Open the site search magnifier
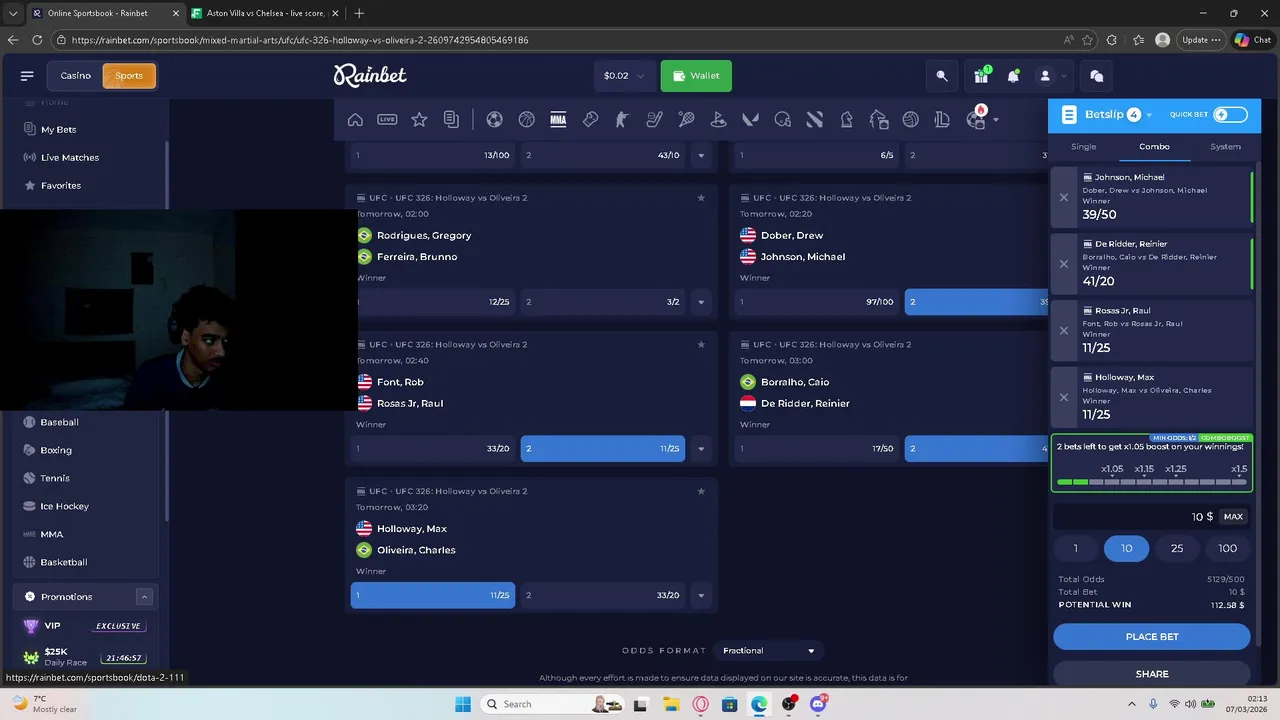Viewport: 1280px width, 720px height. pyautogui.click(x=941, y=76)
